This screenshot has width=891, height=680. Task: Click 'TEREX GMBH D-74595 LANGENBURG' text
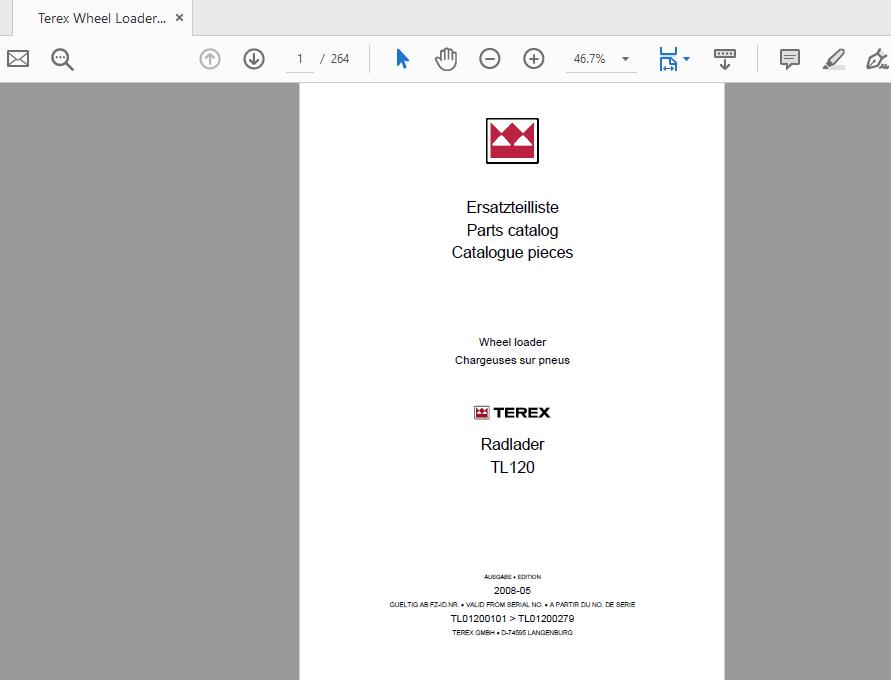(x=512, y=632)
